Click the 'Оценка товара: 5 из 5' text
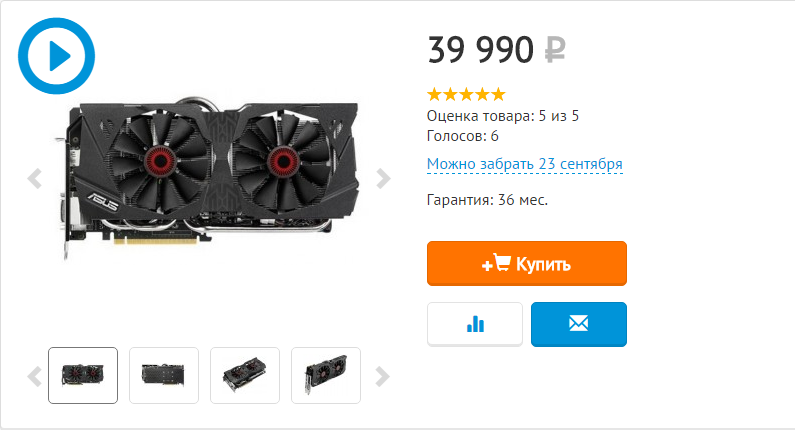 pos(502,116)
